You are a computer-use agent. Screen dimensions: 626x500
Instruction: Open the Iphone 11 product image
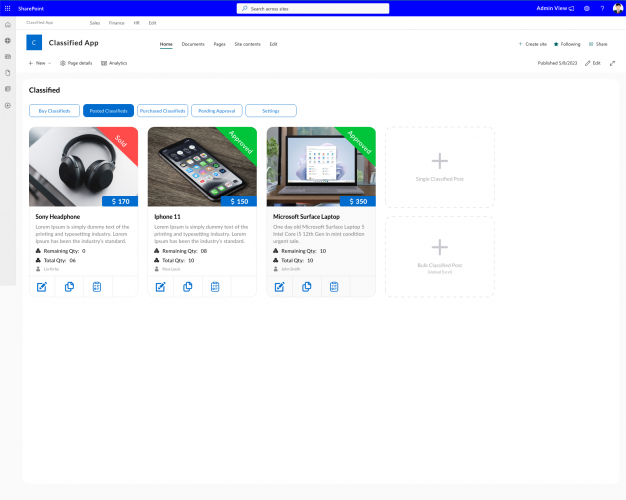202,167
